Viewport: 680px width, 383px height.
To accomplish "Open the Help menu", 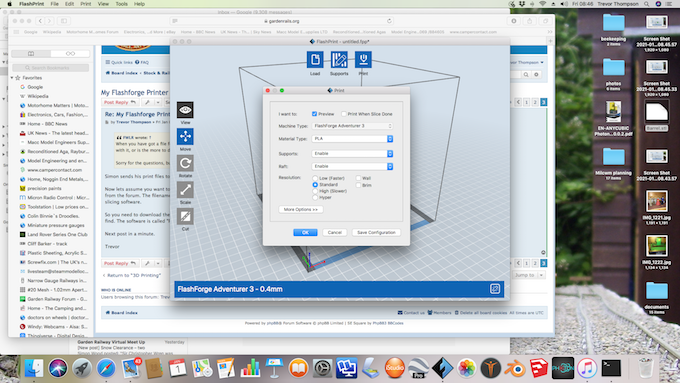I will [139, 4].
